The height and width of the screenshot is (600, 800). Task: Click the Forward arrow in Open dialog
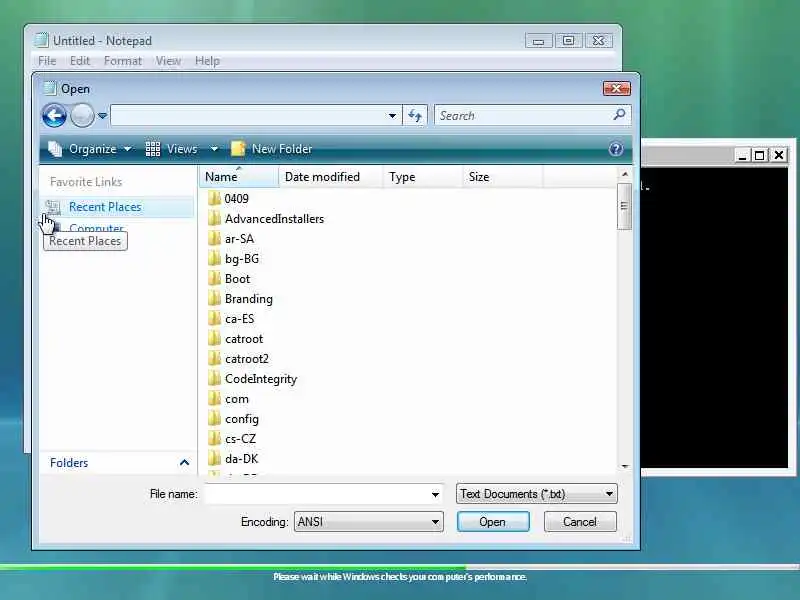click(82, 115)
